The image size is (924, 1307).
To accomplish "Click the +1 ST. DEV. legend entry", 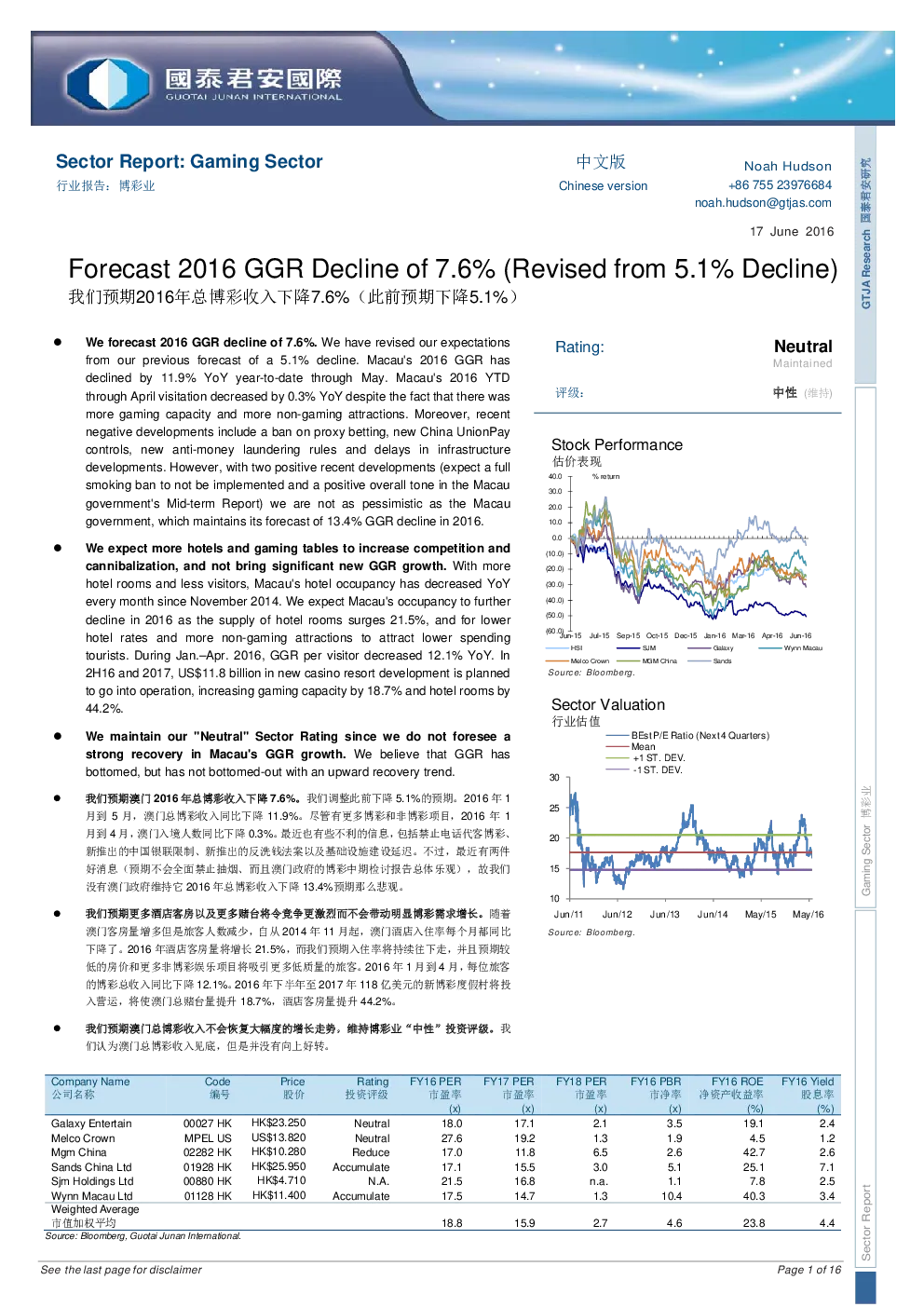I will (x=645, y=757).
